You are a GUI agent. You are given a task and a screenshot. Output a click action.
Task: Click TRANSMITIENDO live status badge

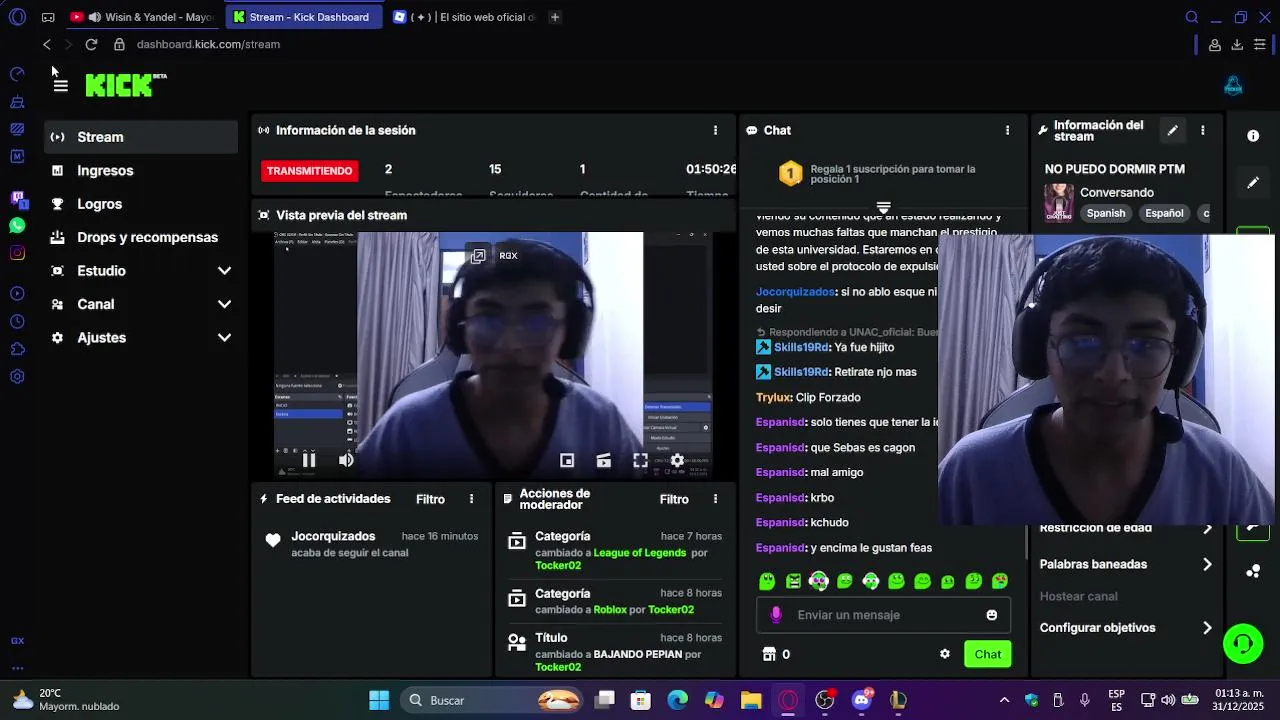309,171
